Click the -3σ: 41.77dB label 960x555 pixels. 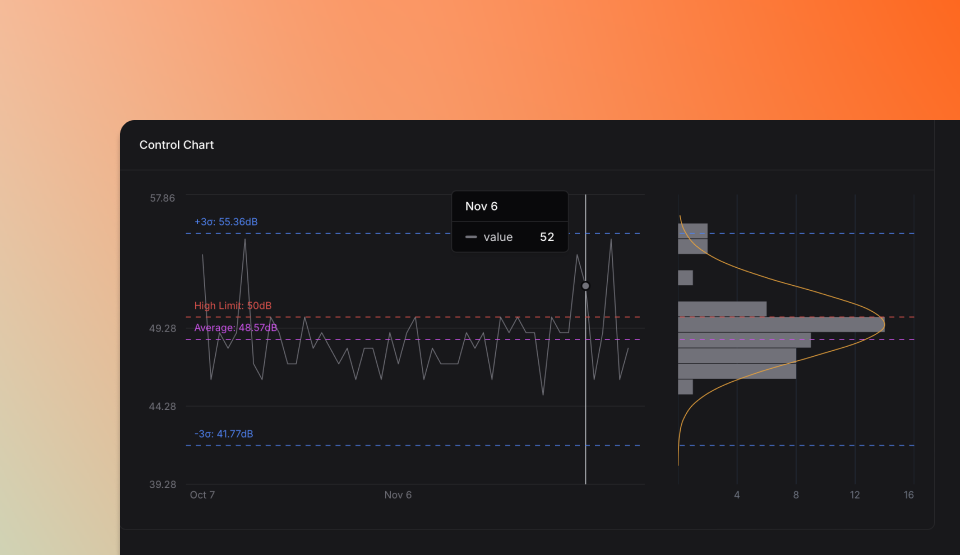(x=223, y=434)
